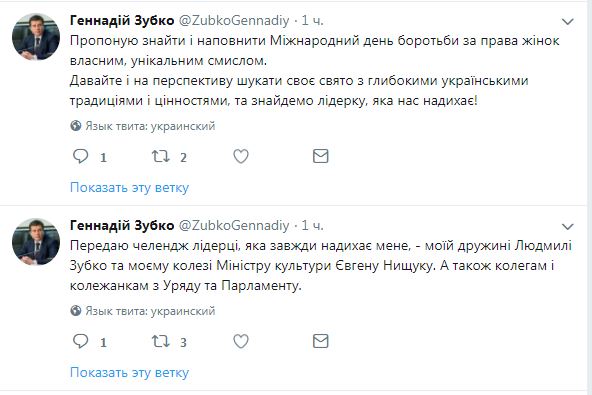Click second "Показать эту ветку" link
This screenshot has width=592, height=395.
coord(129,373)
